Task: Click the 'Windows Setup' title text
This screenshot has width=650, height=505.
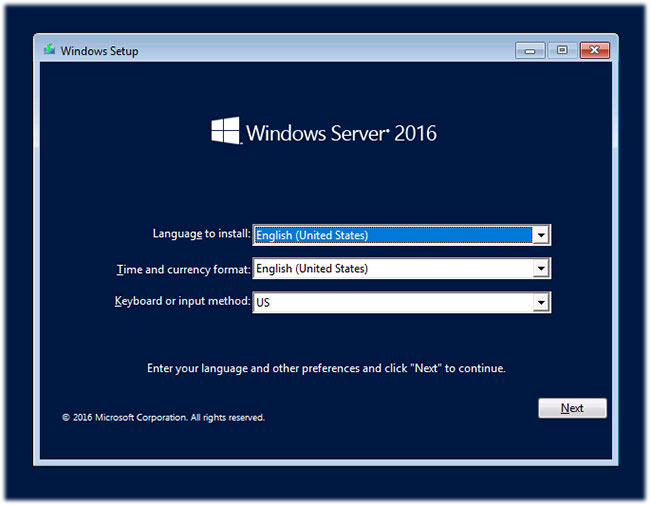Action: coord(99,51)
